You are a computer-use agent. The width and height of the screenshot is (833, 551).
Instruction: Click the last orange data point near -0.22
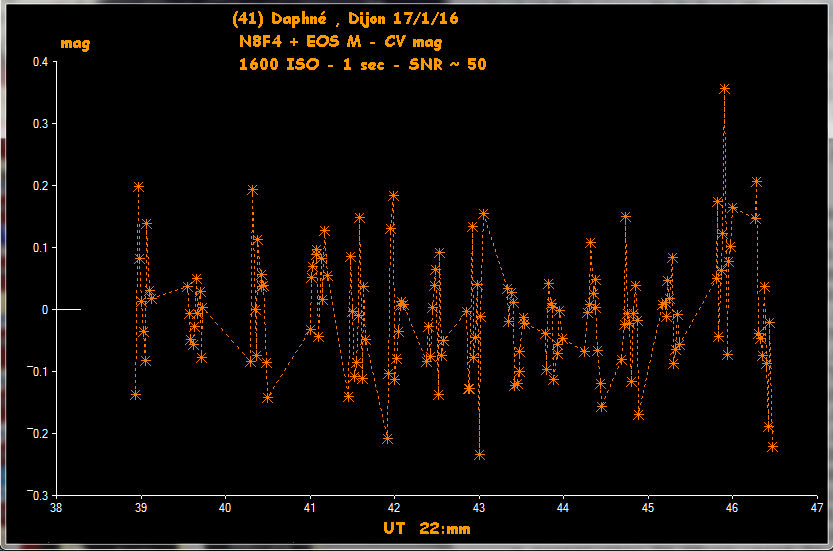point(773,447)
